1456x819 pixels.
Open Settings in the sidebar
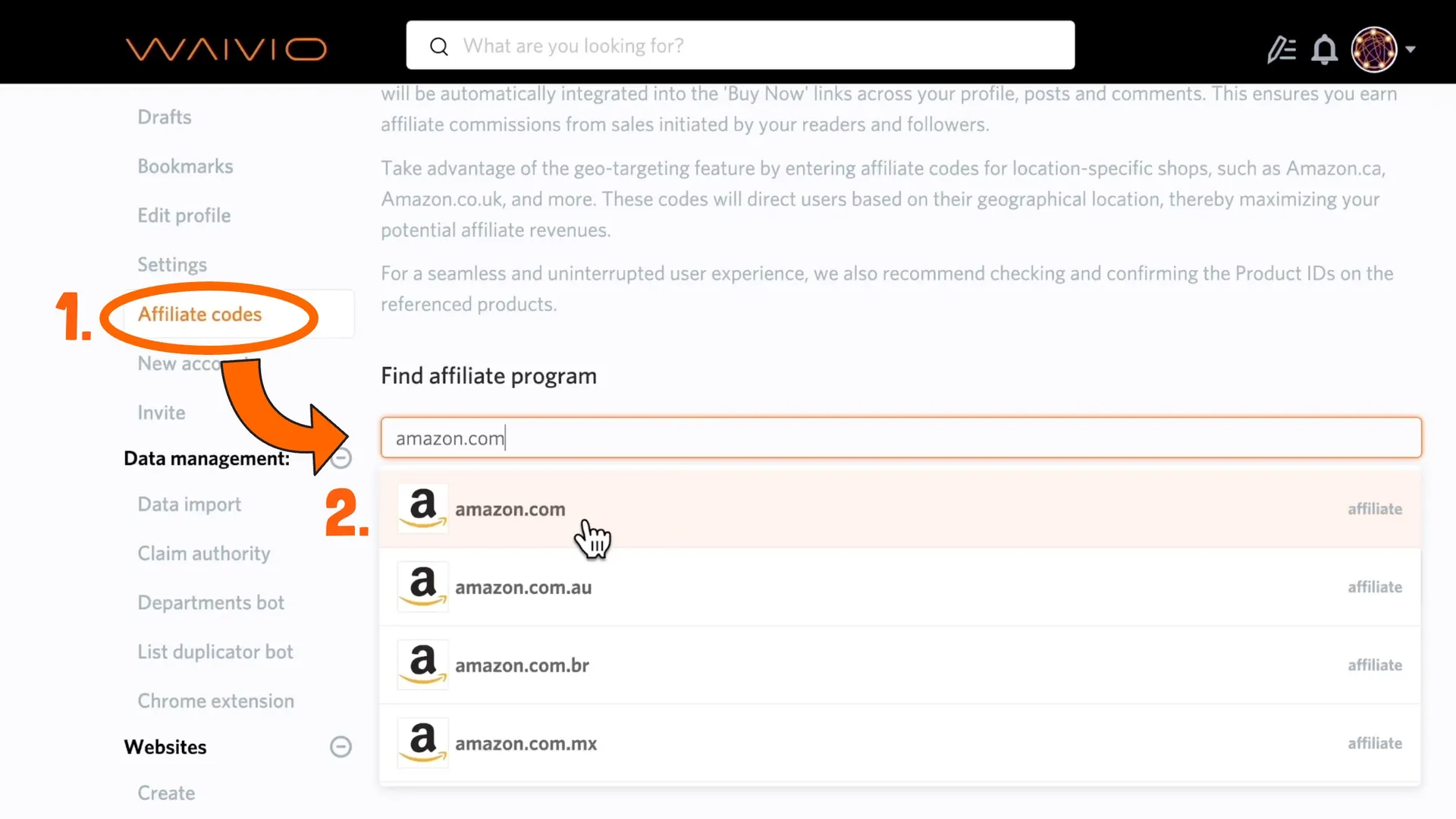tap(172, 265)
